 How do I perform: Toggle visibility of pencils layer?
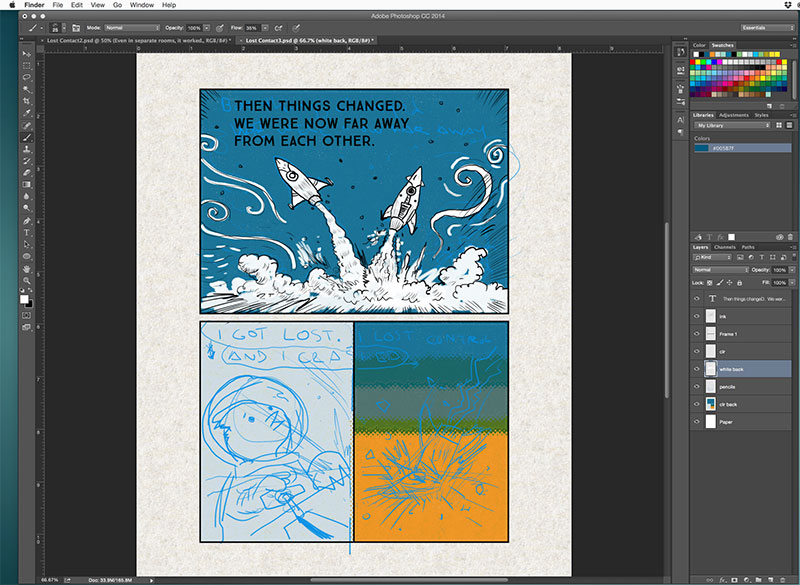697,386
